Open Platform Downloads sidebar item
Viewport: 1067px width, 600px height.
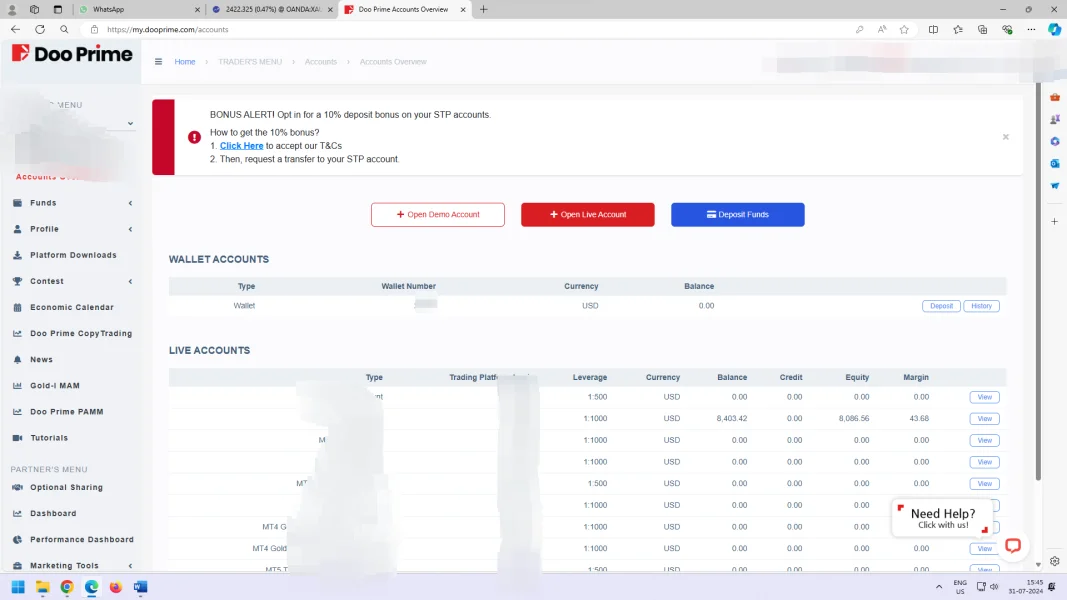tap(73, 255)
